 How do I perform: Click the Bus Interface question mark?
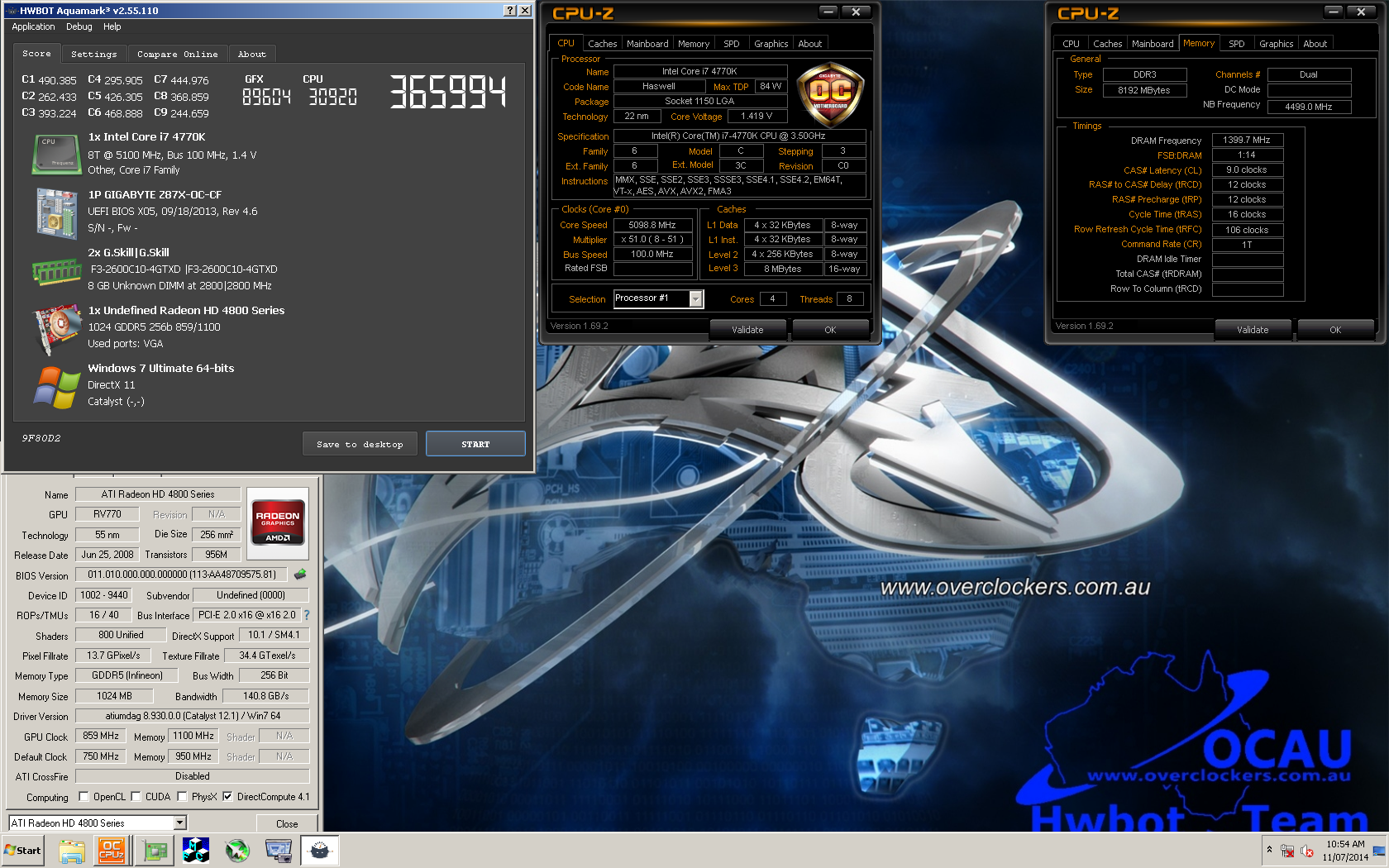[x=307, y=615]
